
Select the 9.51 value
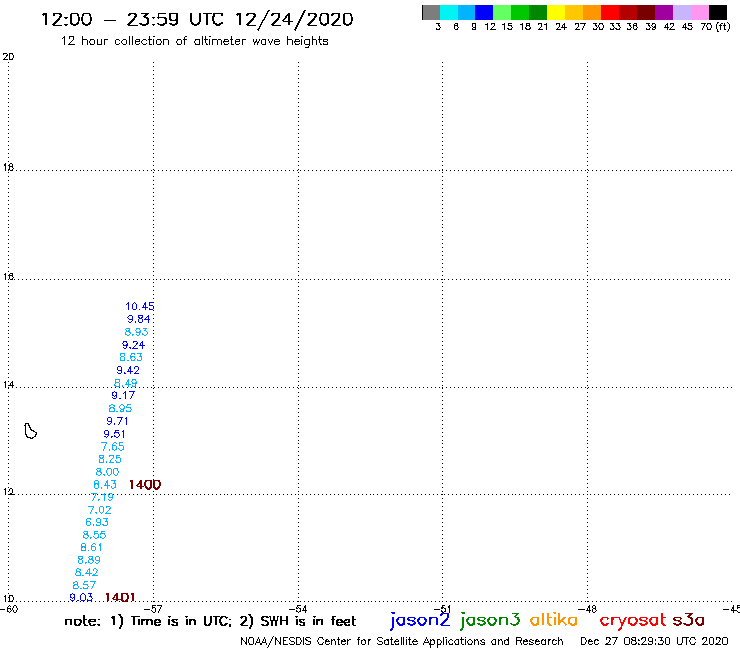point(114,434)
